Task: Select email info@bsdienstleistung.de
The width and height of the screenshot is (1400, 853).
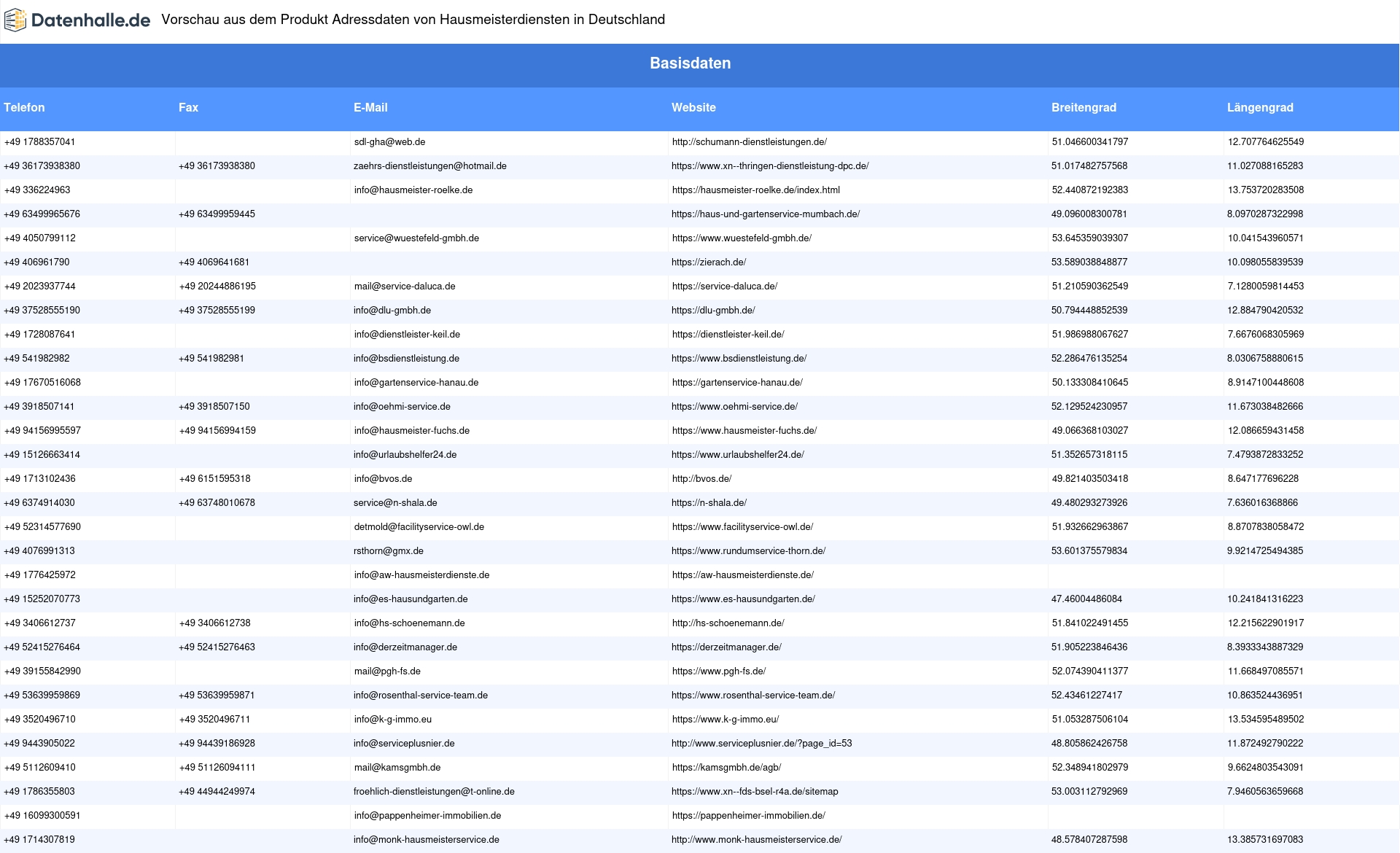Action: [x=406, y=359]
